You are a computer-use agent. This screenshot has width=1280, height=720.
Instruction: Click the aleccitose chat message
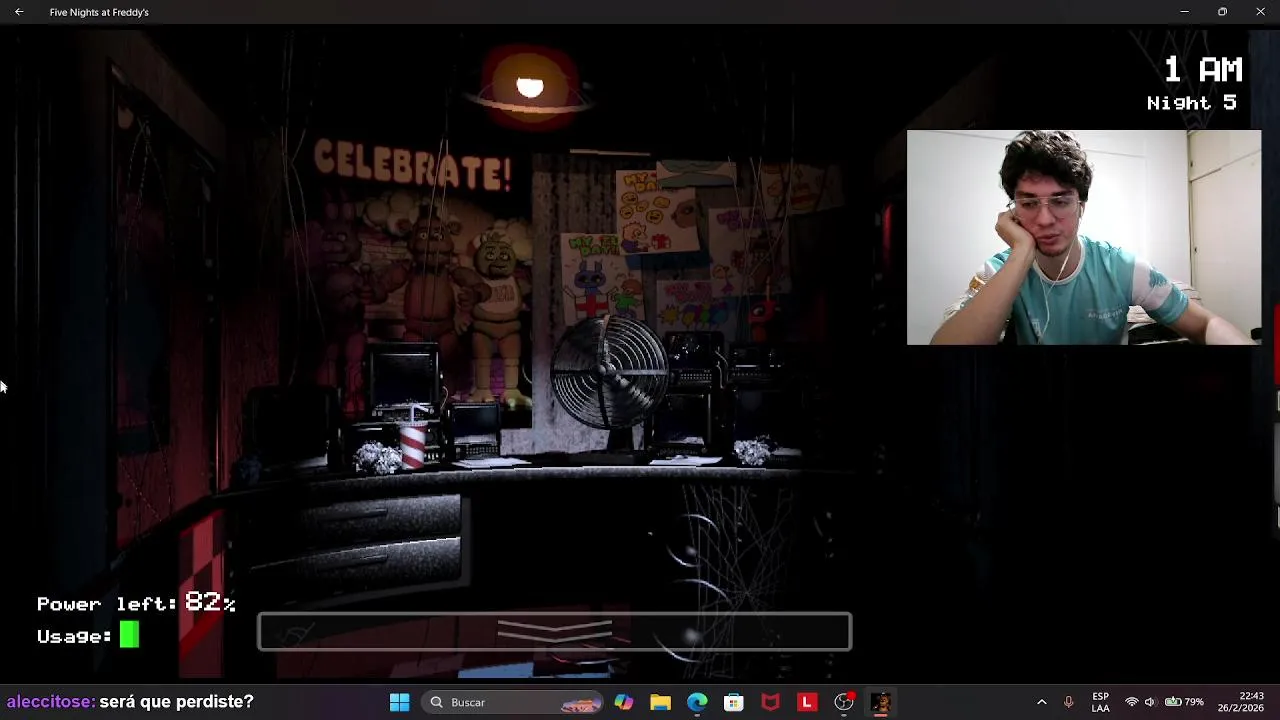[x=130, y=702]
